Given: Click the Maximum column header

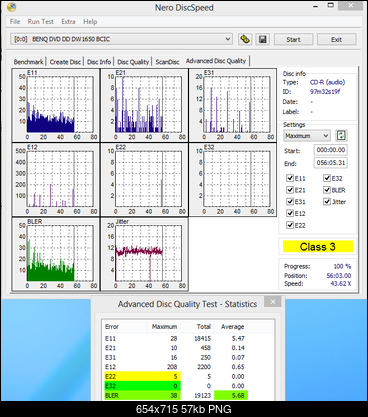Looking at the screenshot, I should [163, 327].
